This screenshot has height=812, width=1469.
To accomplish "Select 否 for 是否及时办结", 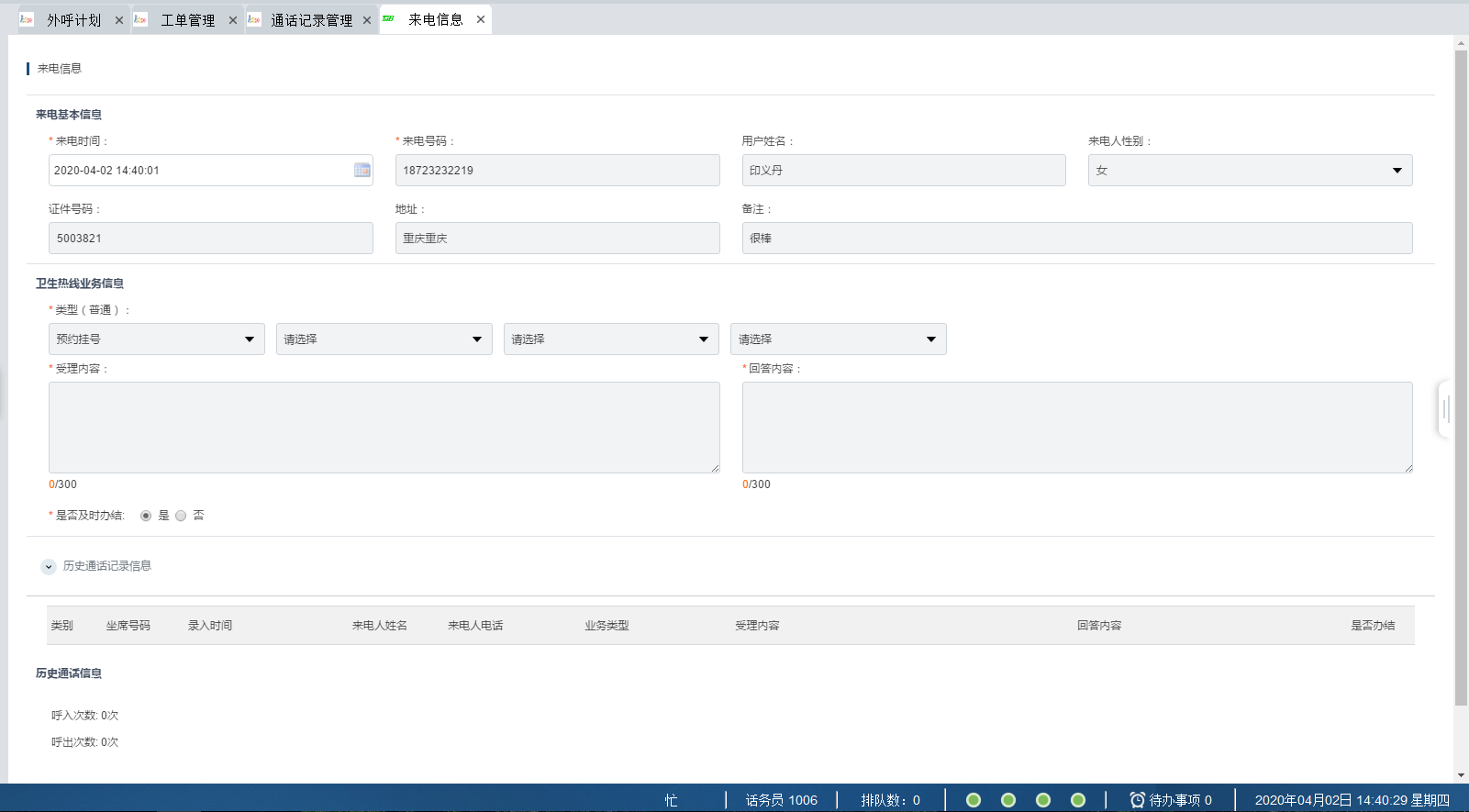I will point(181,516).
